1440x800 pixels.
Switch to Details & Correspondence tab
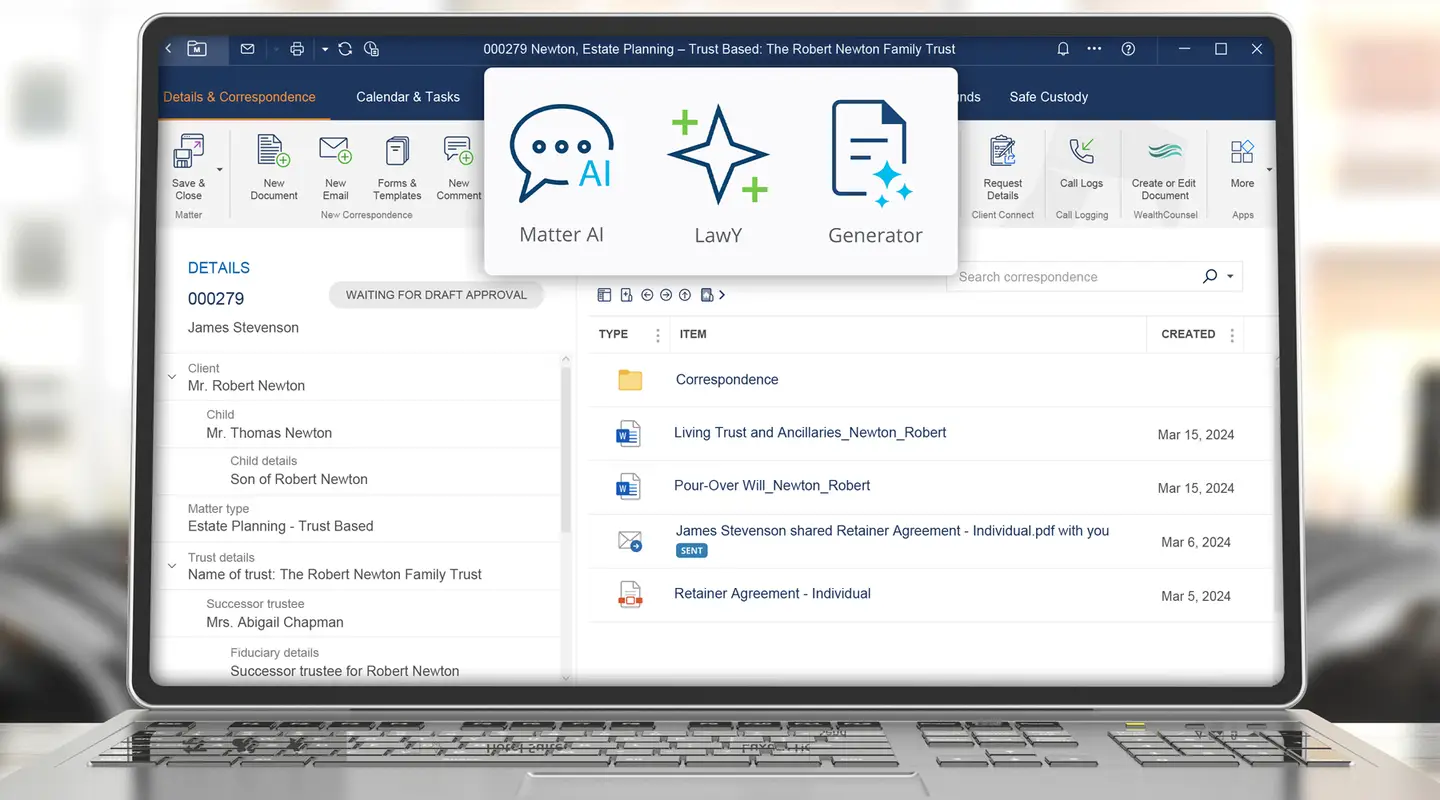point(239,97)
